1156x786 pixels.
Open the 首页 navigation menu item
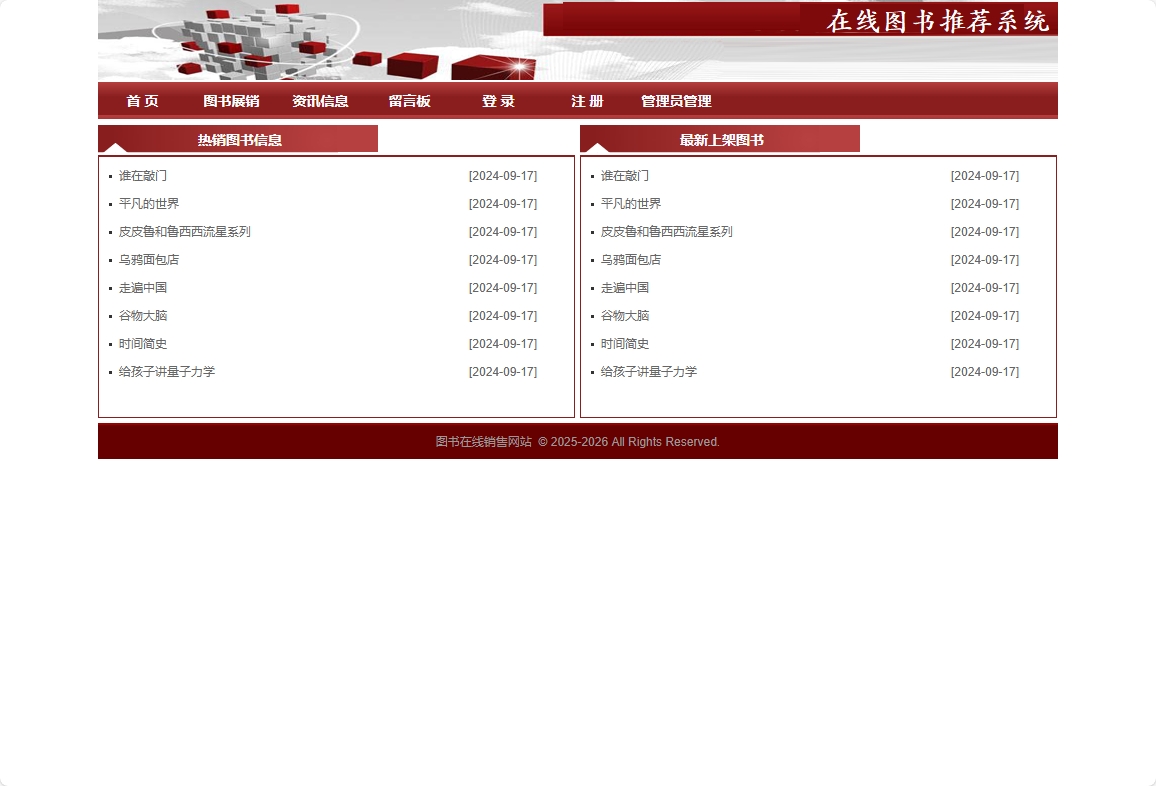point(142,100)
